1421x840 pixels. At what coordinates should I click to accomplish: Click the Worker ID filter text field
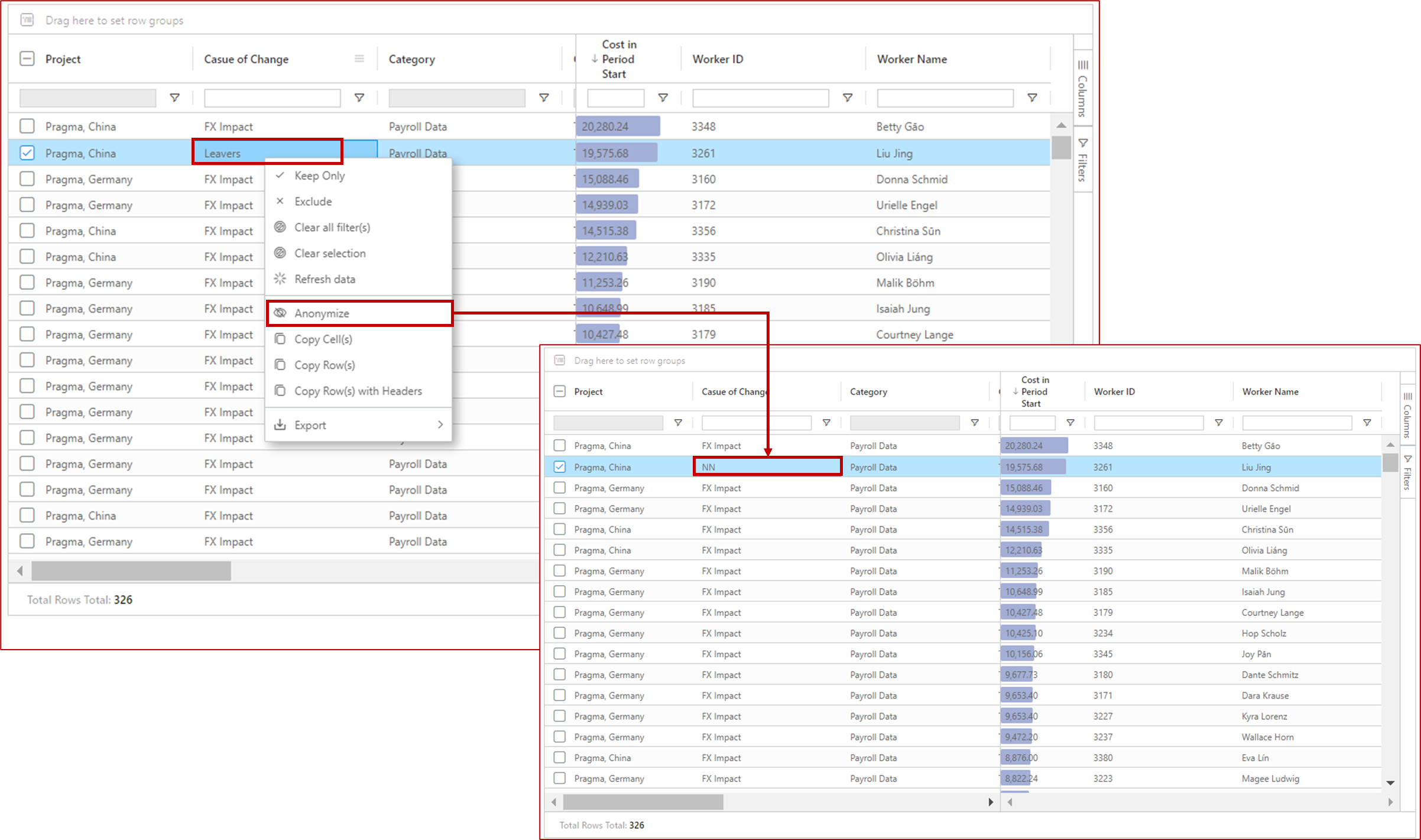[760, 98]
